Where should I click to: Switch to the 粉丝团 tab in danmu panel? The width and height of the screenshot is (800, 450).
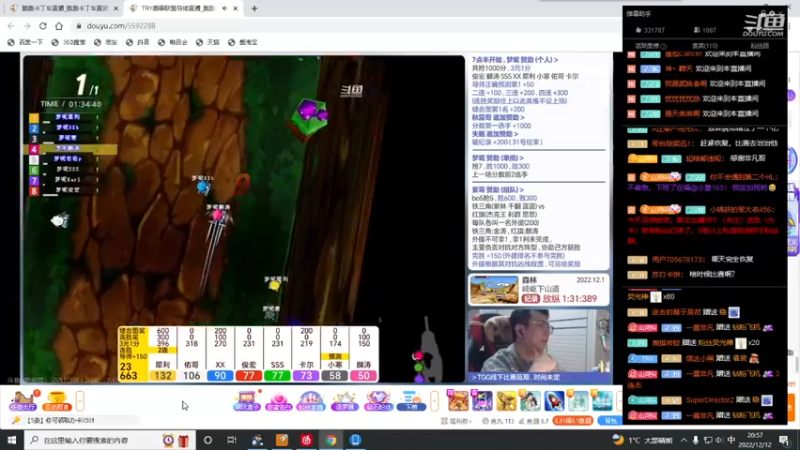point(760,46)
